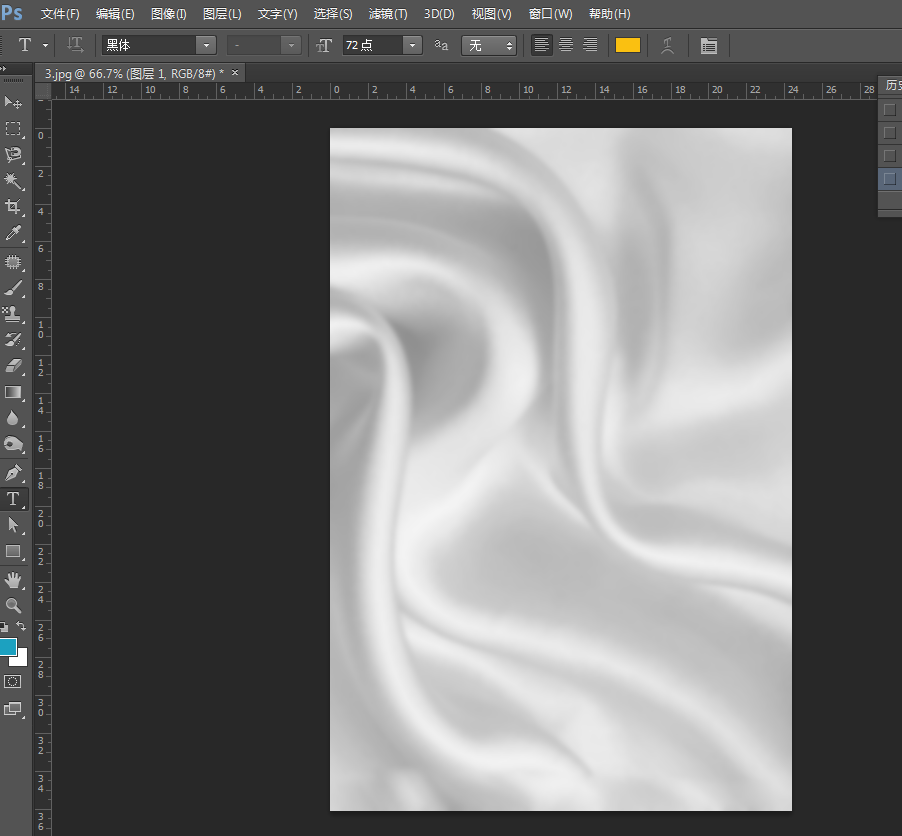
Task: Open the anti-aliasing 无 dropdown
Action: (489, 45)
